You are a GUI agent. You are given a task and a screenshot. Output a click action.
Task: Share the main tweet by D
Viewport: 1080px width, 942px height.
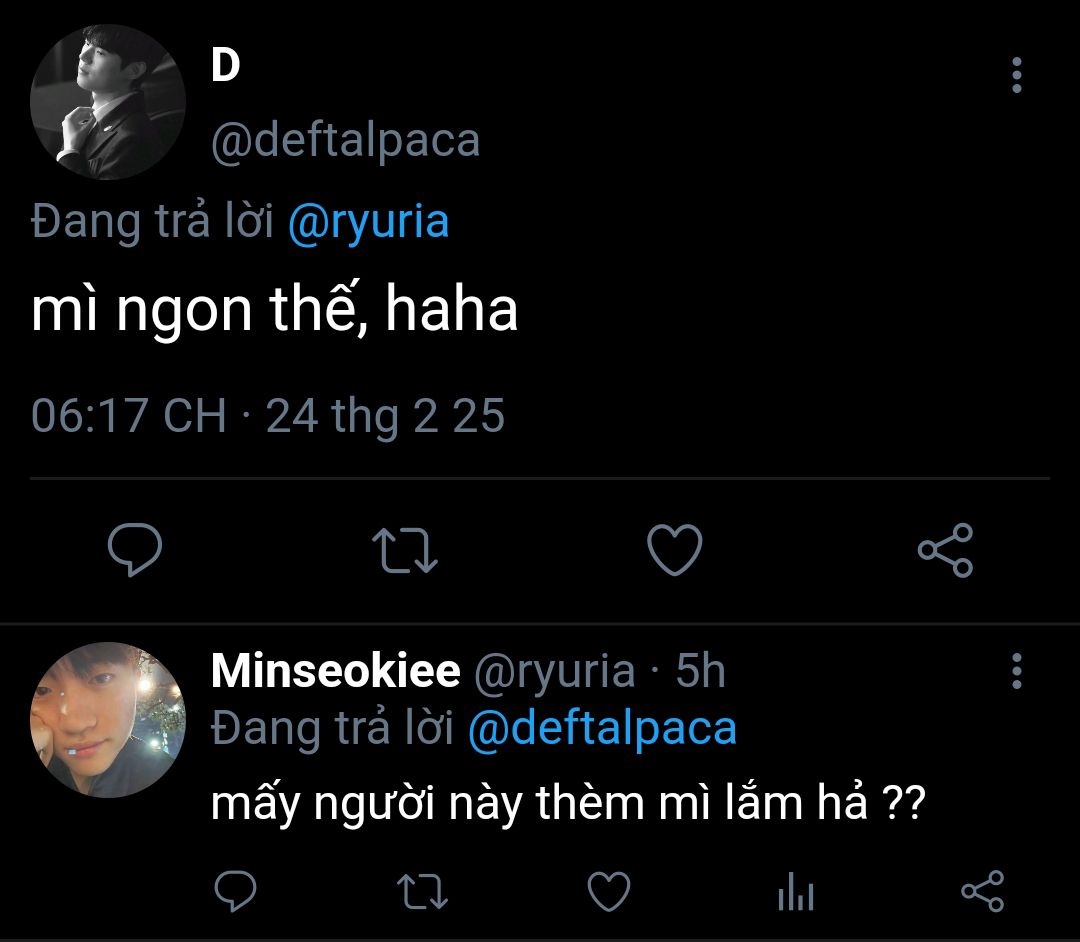coord(945,550)
